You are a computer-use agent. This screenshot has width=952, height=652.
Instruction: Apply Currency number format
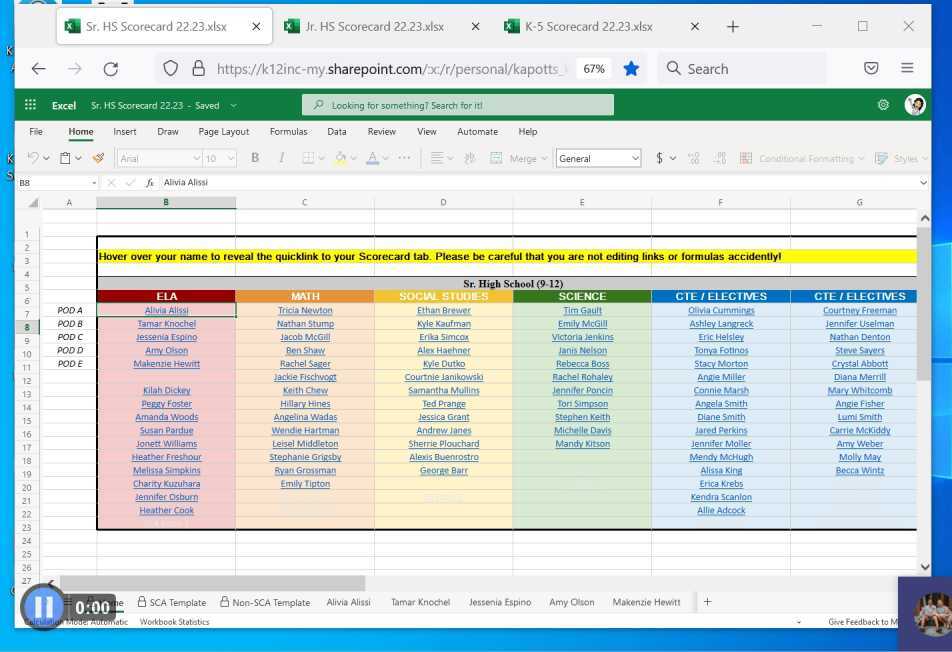pyautogui.click(x=659, y=158)
